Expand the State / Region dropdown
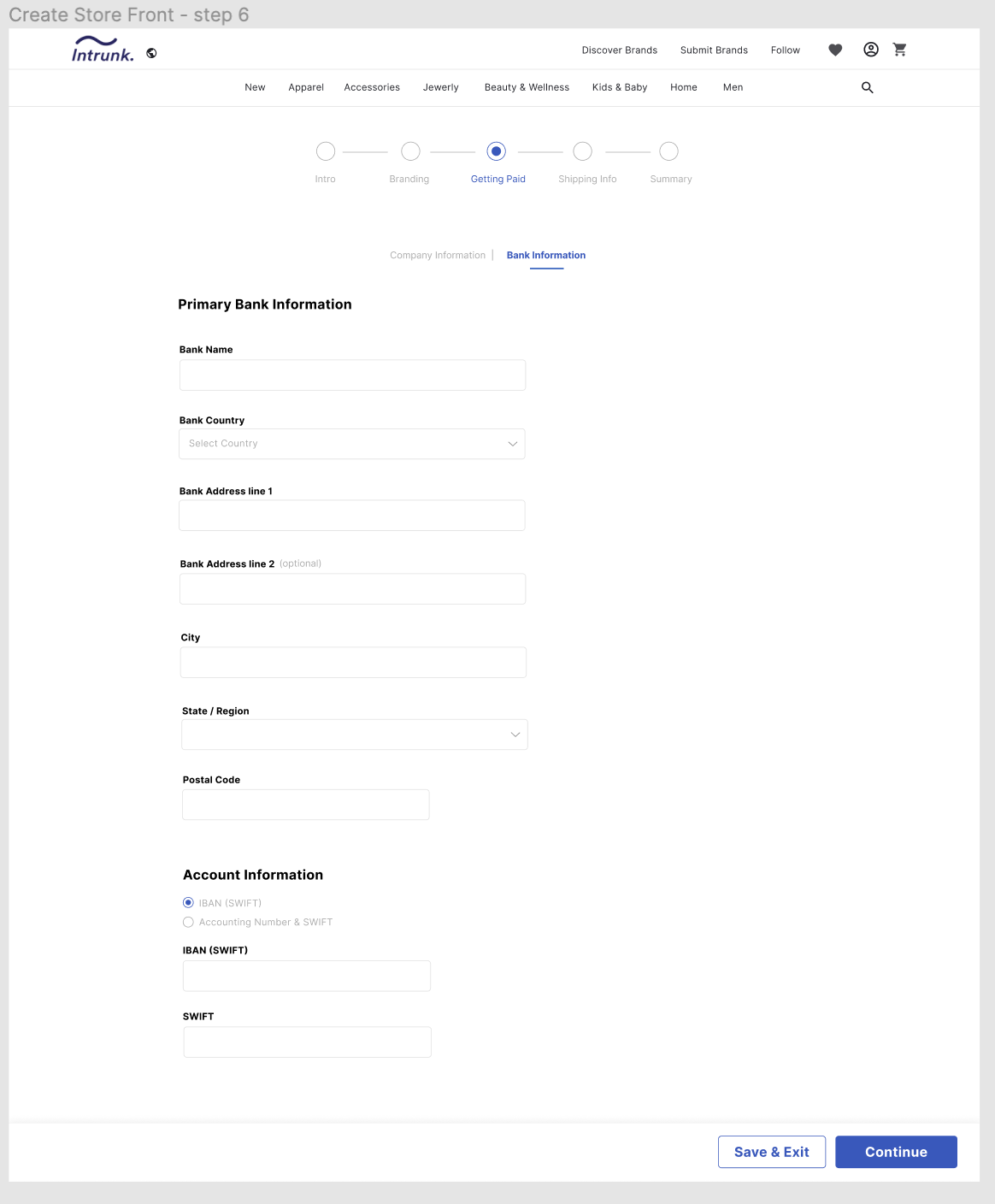This screenshot has width=995, height=1204. tap(355, 735)
